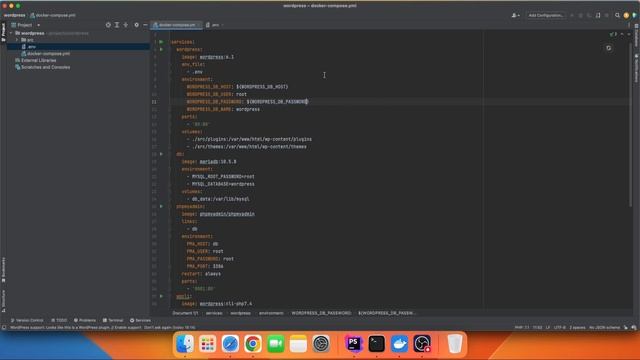Run the phpmyadmin service gutter arrow
Viewport: 640px width, 360px height.
(x=161, y=206)
